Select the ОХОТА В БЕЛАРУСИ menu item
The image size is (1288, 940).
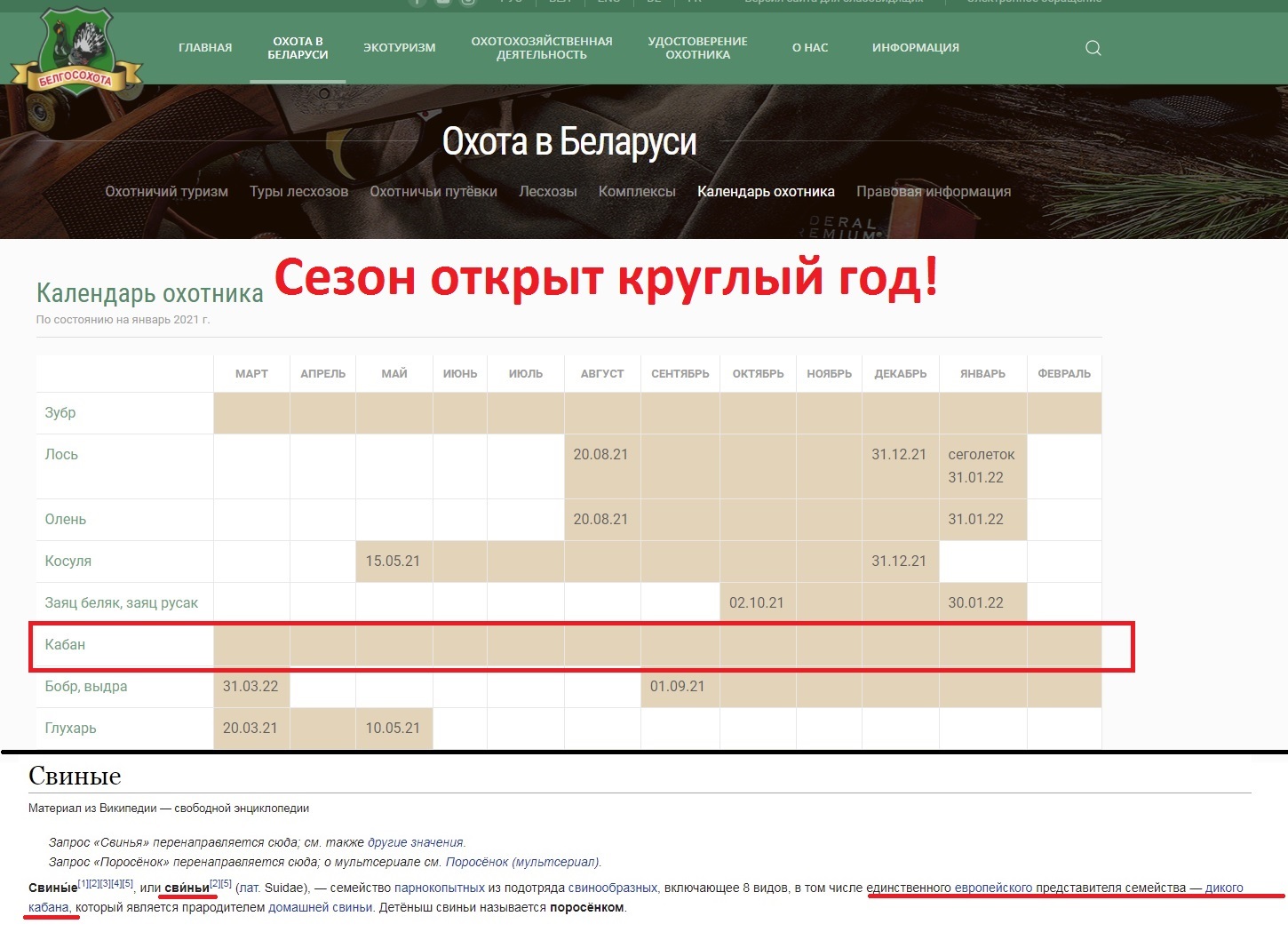[298, 48]
